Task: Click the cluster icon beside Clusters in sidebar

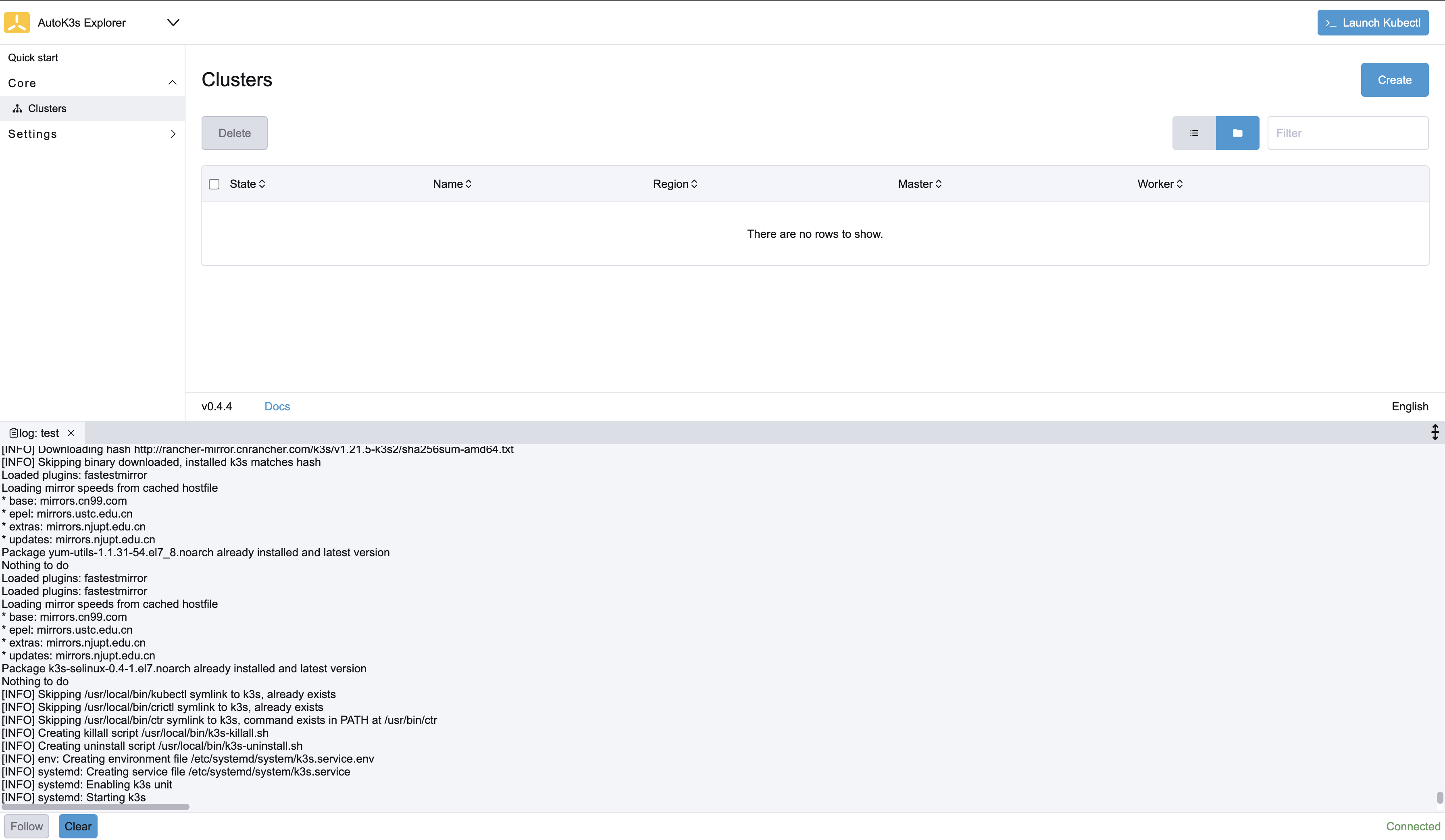Action: (x=17, y=108)
